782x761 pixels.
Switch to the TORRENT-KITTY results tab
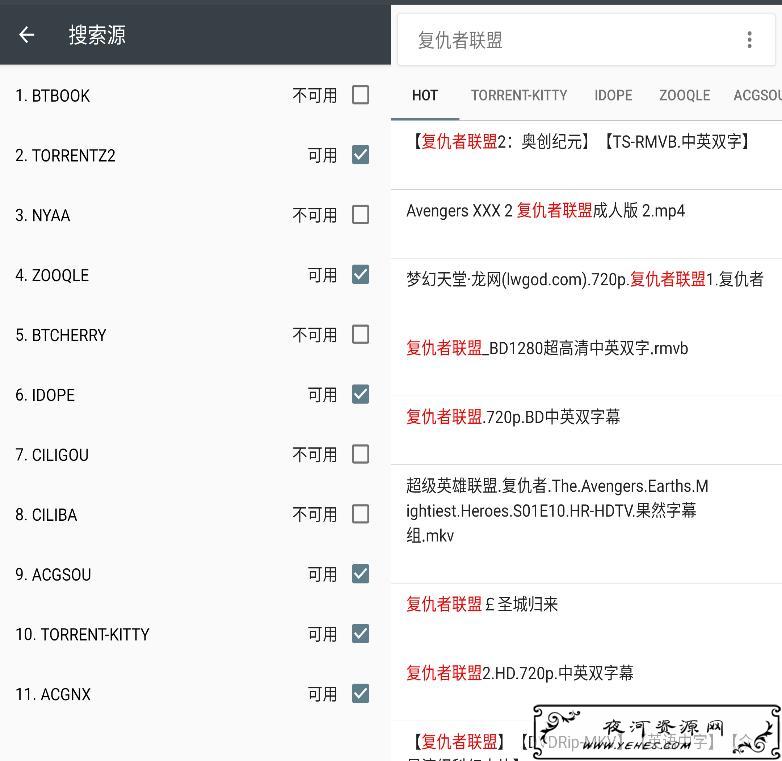[x=519, y=95]
